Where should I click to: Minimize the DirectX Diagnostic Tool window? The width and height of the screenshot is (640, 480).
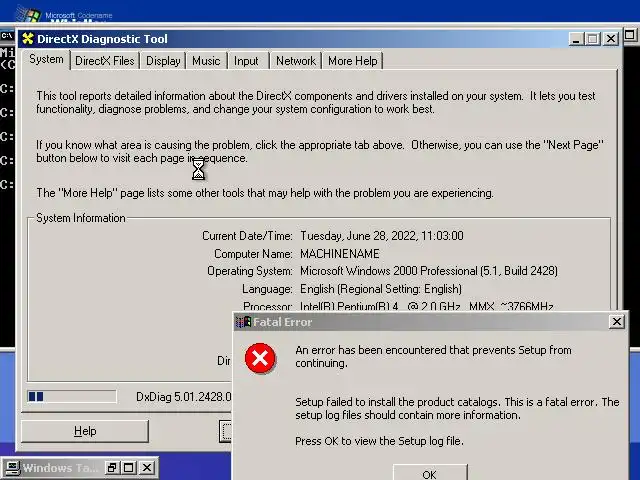(x=576, y=39)
